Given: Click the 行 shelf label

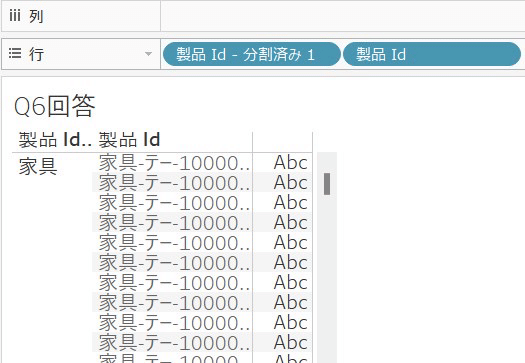Looking at the screenshot, I should [36, 54].
